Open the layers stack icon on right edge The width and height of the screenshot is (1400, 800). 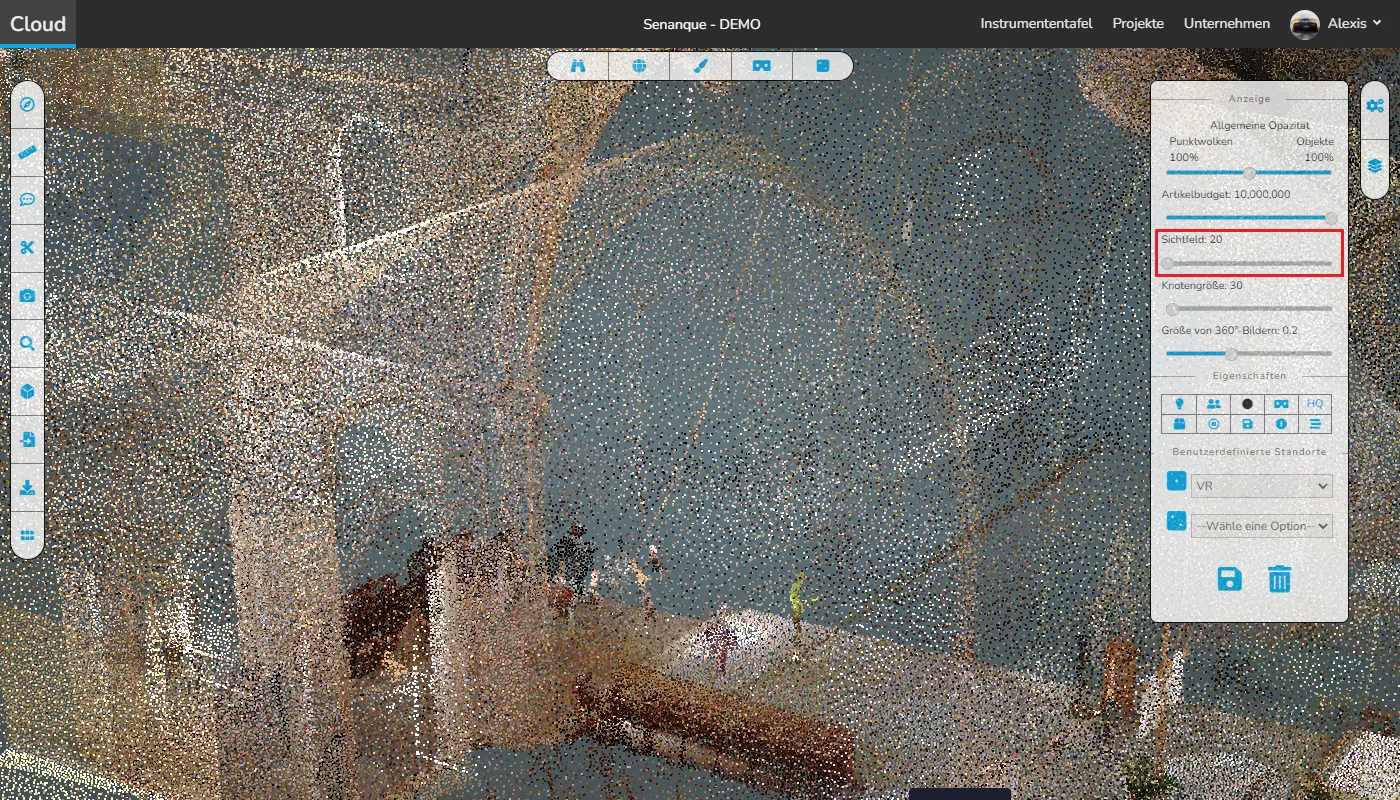[x=1375, y=165]
